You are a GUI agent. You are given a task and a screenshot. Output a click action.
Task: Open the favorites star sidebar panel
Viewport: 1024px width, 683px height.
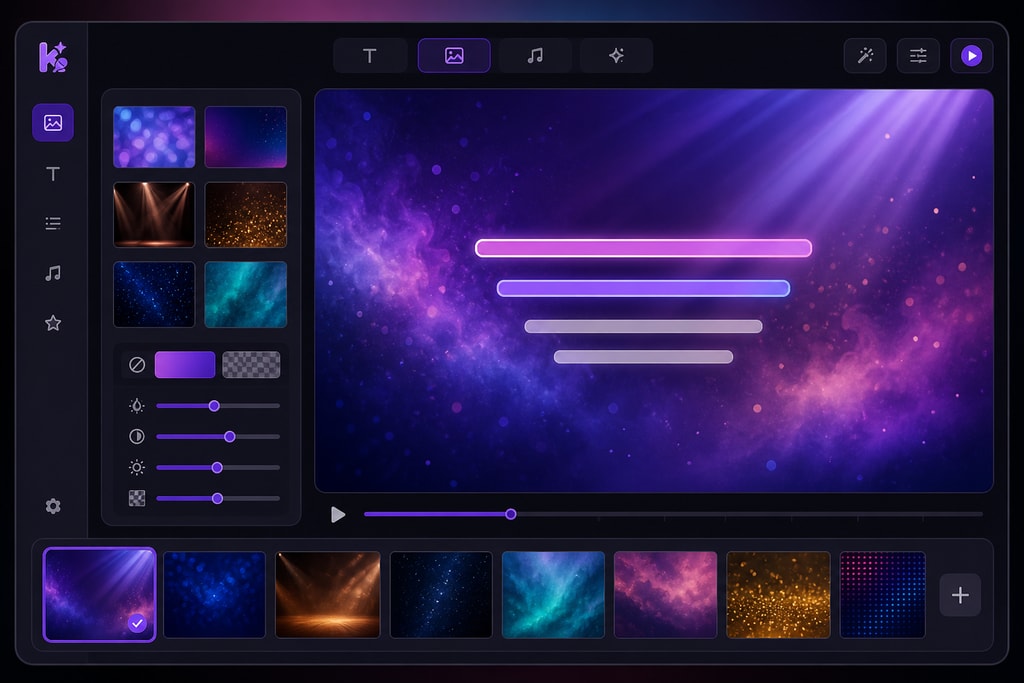[x=53, y=323]
